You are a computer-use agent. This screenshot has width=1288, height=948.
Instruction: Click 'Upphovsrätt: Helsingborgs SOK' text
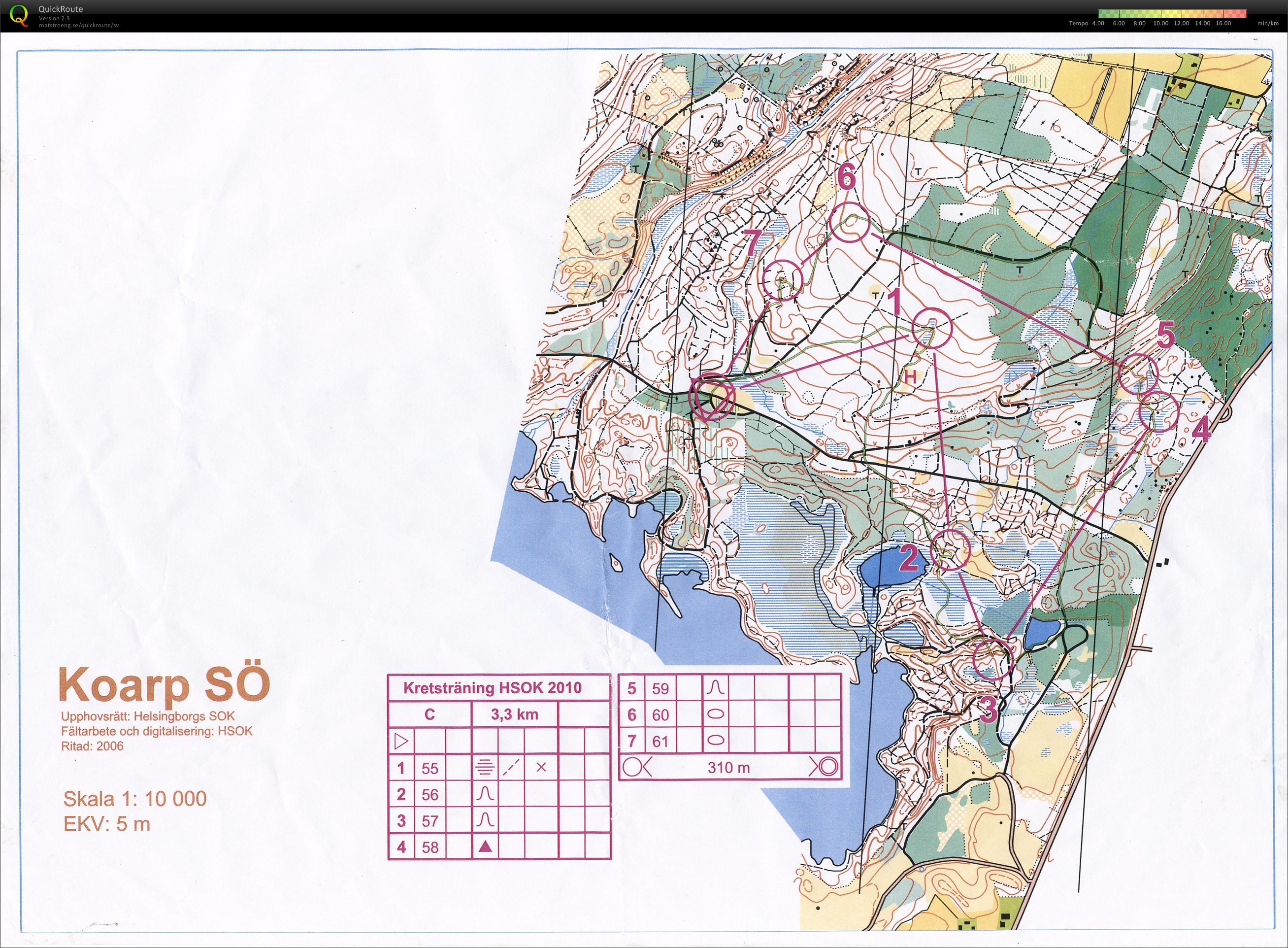[x=148, y=717]
